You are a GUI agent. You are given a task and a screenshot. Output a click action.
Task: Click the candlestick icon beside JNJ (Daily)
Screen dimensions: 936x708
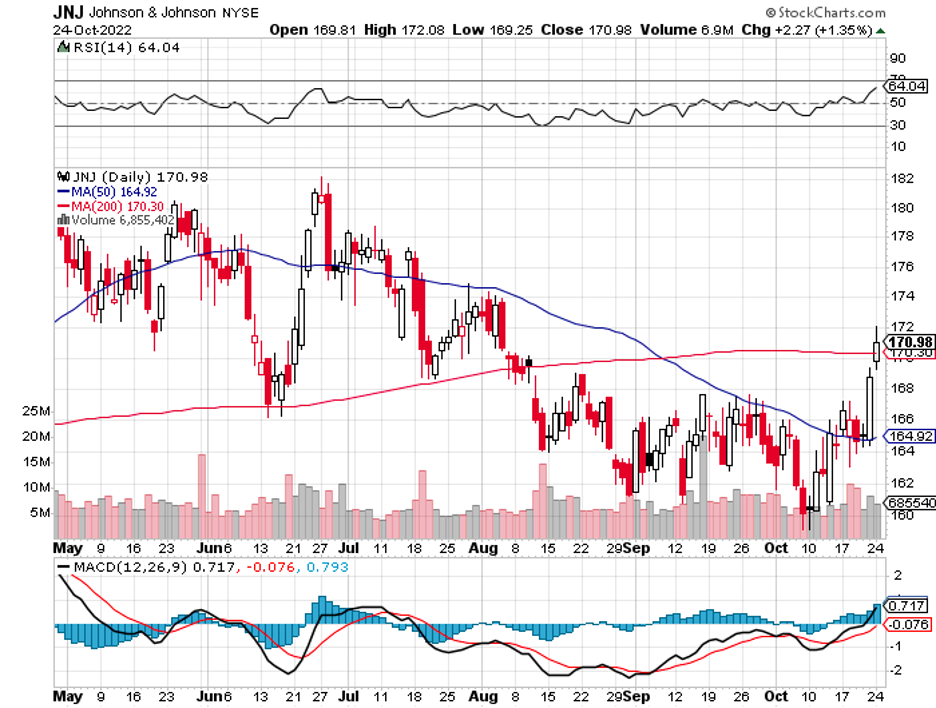(63, 176)
